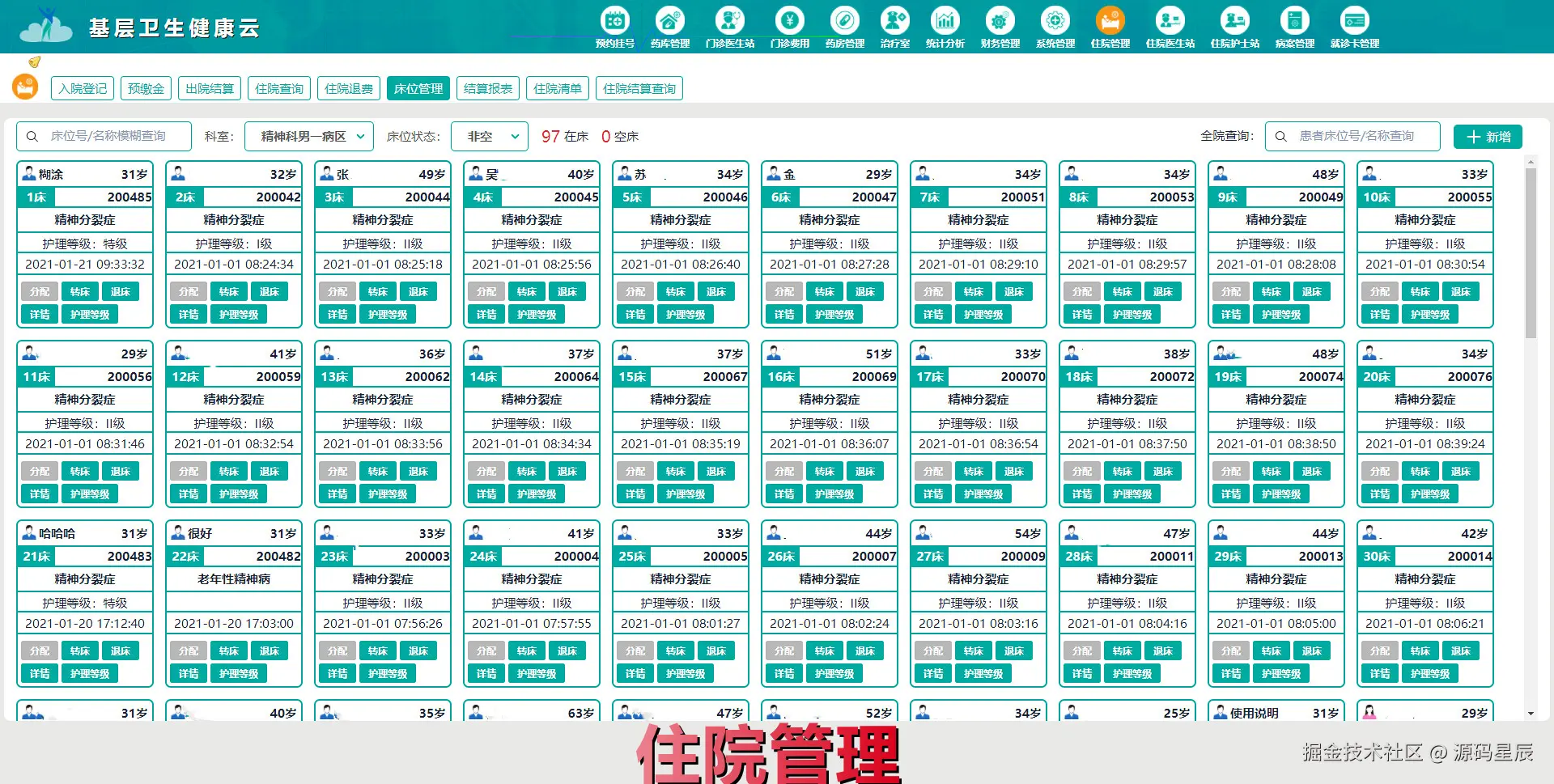1554x784 pixels.
Task: Open the 病案管理 medical records module
Action: coord(1295,27)
